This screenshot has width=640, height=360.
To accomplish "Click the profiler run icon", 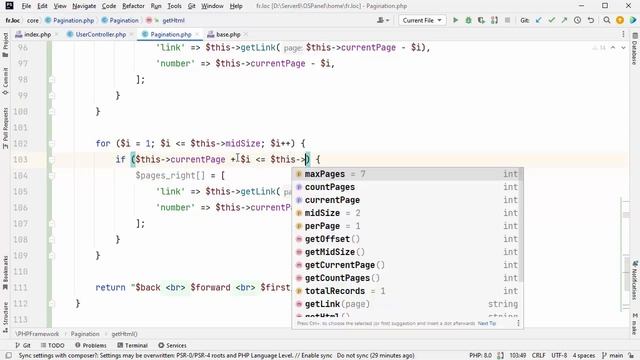I will [x=494, y=20].
